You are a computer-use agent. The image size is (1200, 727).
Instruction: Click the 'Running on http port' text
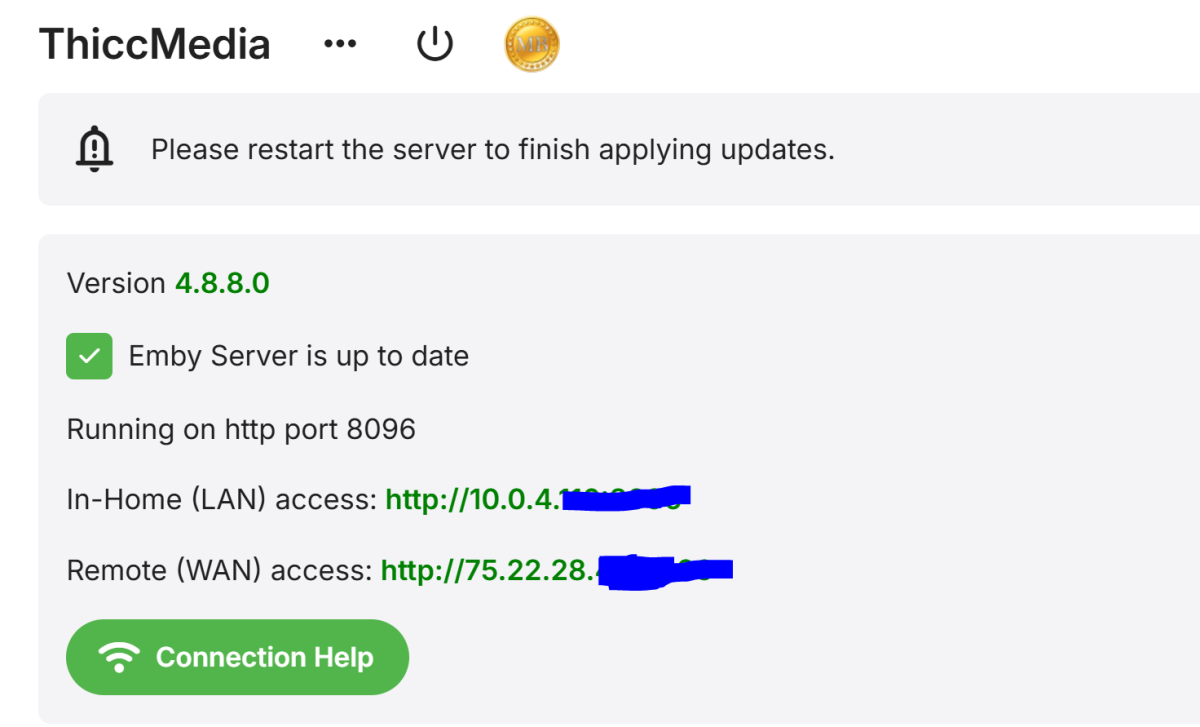tap(204, 429)
